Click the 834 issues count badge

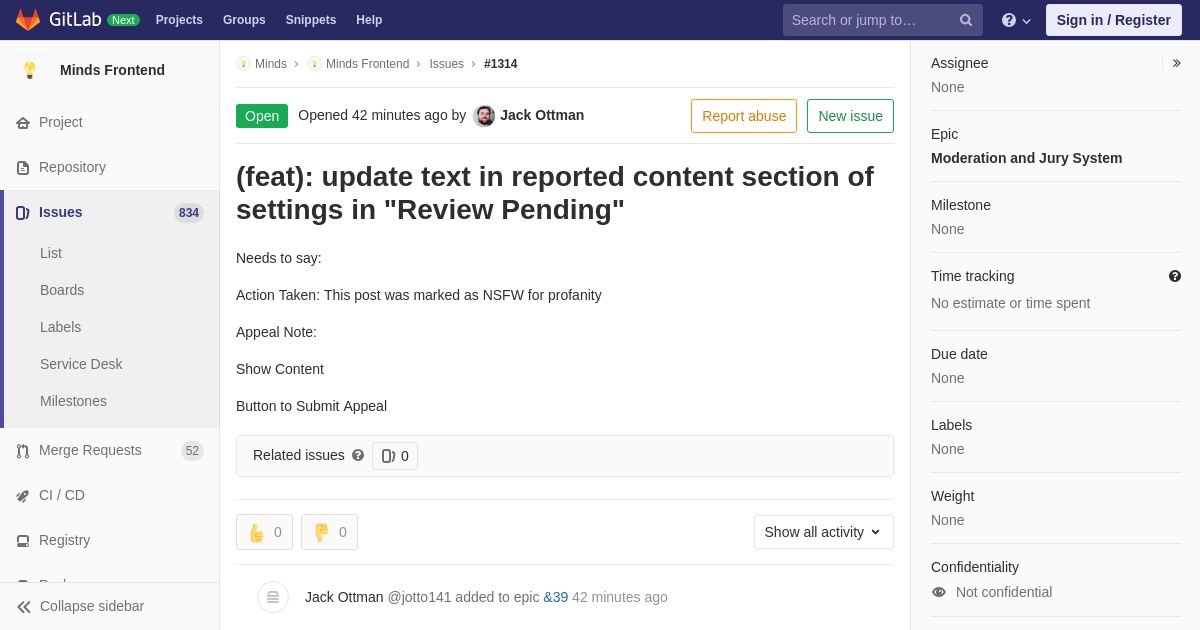point(189,213)
